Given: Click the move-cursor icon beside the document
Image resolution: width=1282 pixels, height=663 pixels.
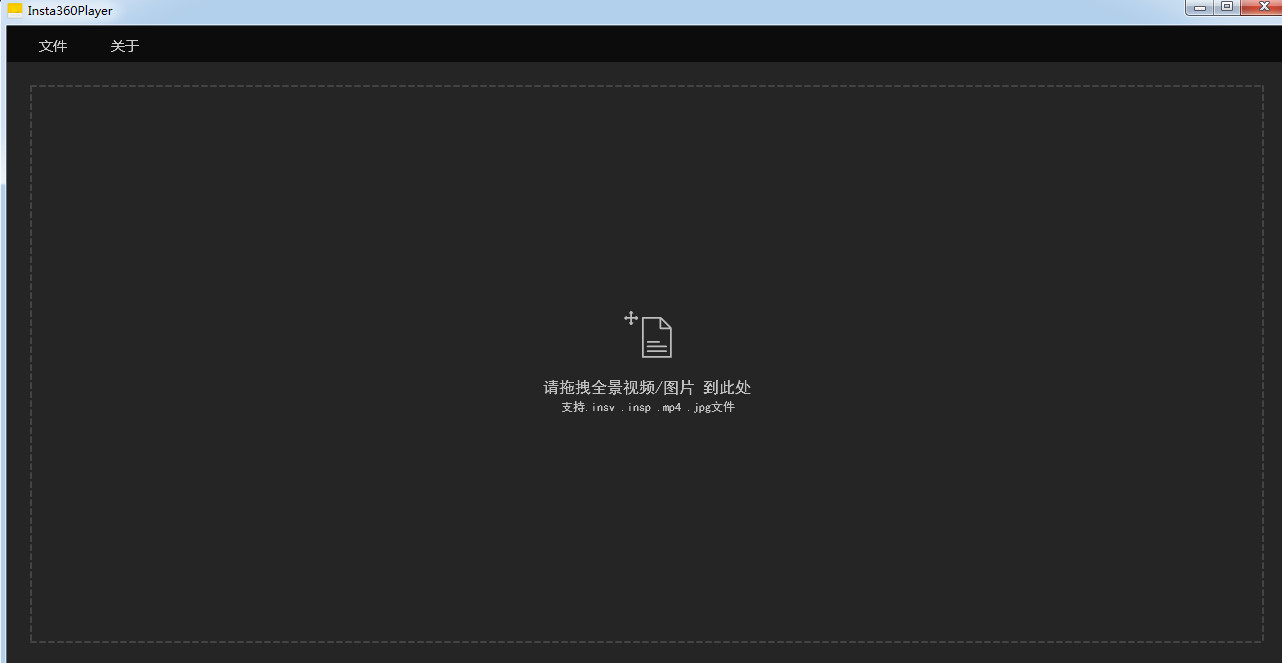Looking at the screenshot, I should coord(630,318).
